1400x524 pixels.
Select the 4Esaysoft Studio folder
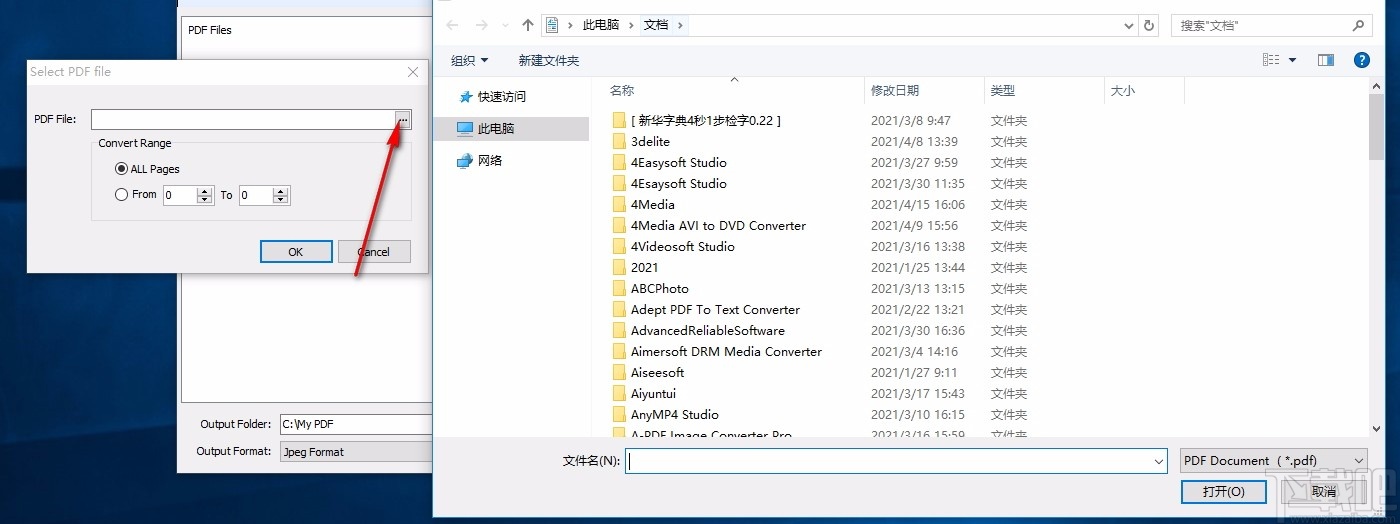[x=679, y=184]
